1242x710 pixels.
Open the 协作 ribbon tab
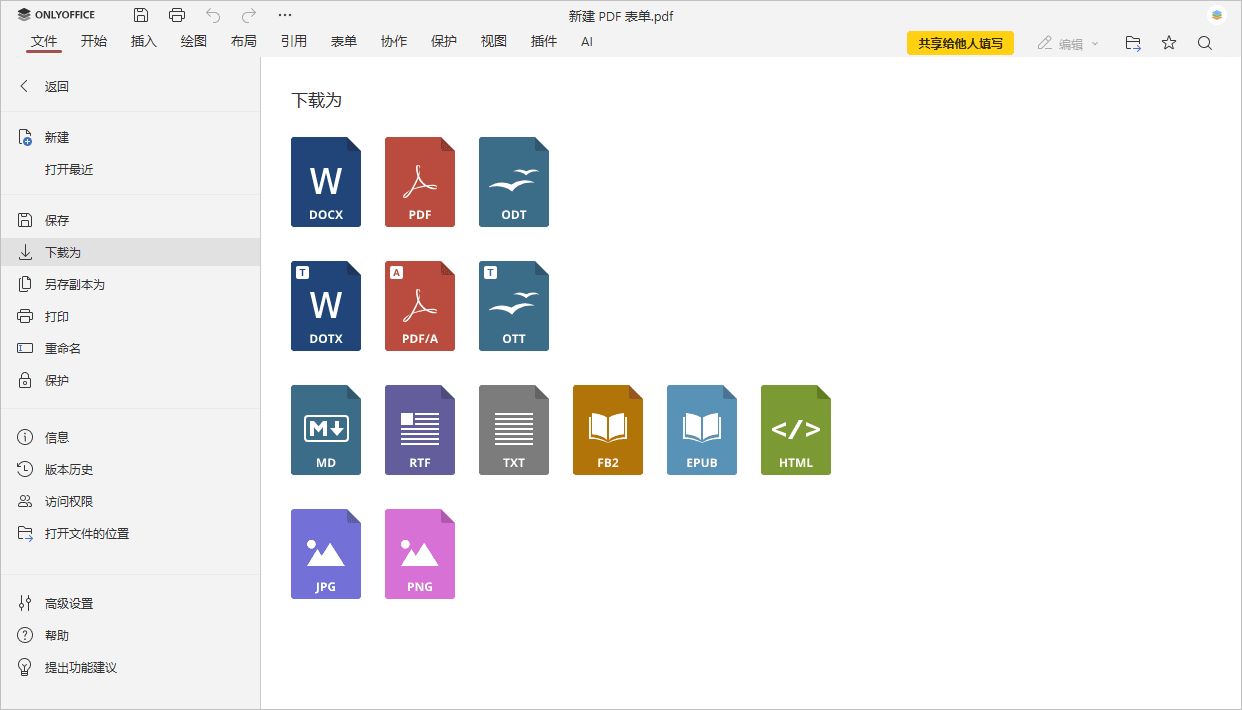(393, 42)
